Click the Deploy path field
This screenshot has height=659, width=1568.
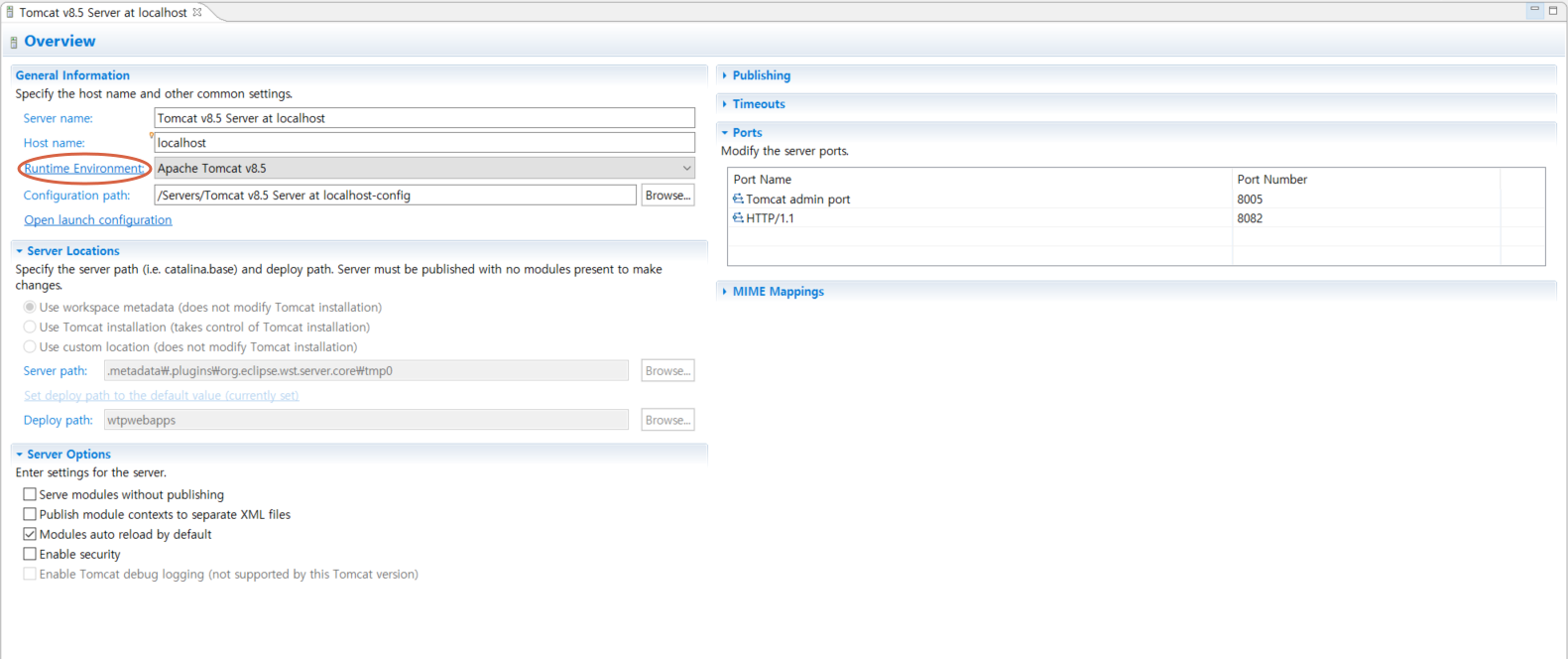point(366,420)
